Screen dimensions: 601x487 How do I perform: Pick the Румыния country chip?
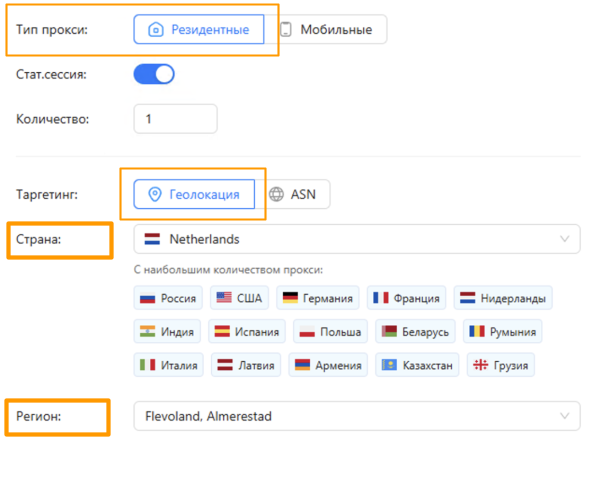(504, 332)
